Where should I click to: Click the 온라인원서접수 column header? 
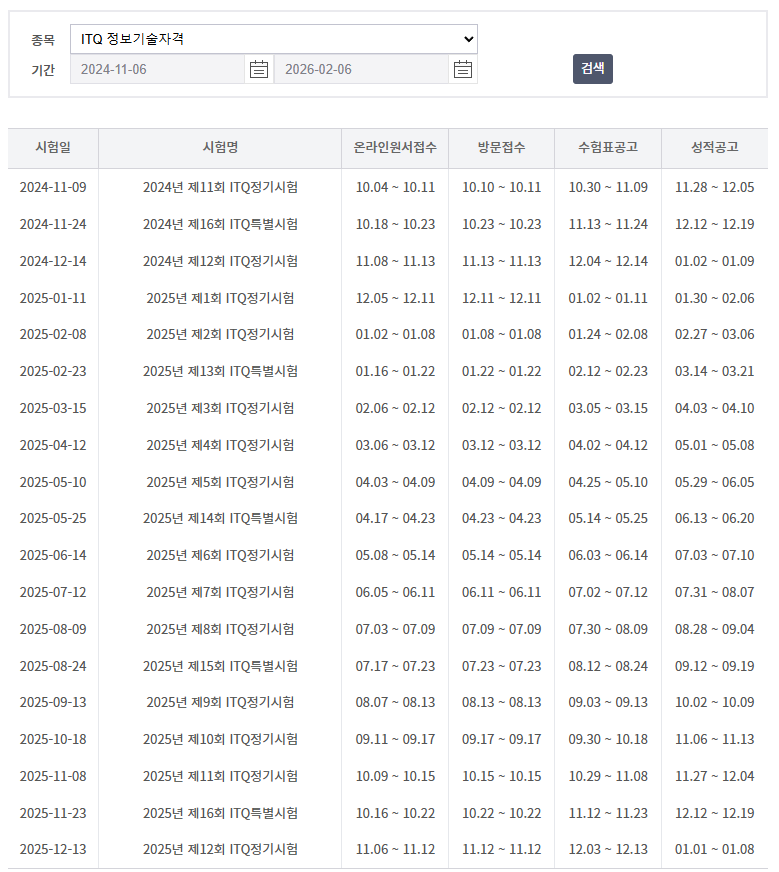pos(395,147)
